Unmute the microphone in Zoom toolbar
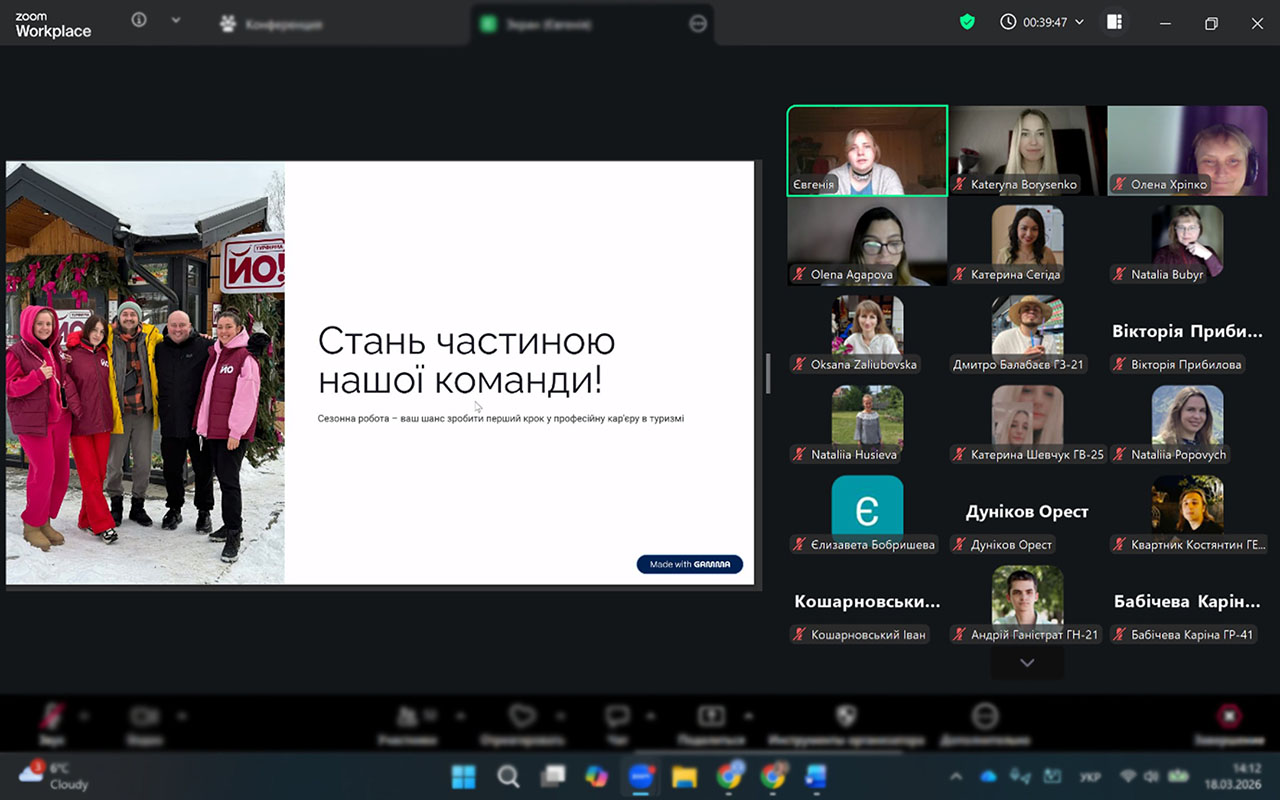Screen dimensions: 1280x800 tap(52, 716)
